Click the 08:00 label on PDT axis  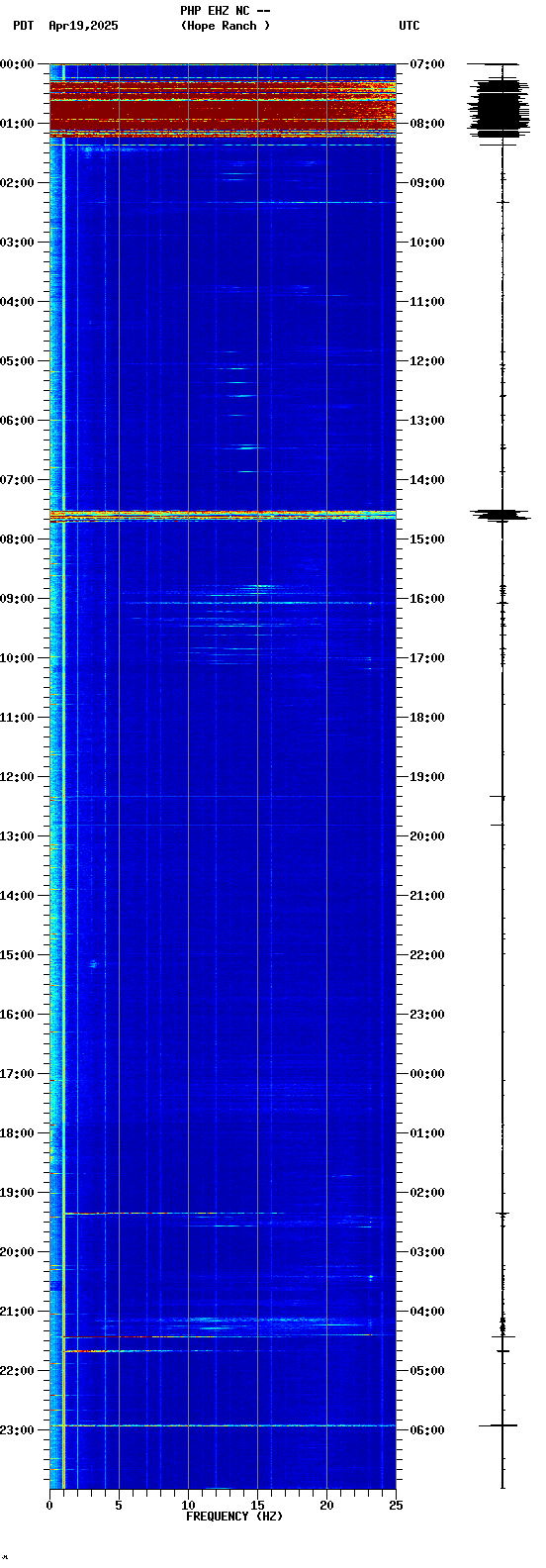tap(18, 539)
